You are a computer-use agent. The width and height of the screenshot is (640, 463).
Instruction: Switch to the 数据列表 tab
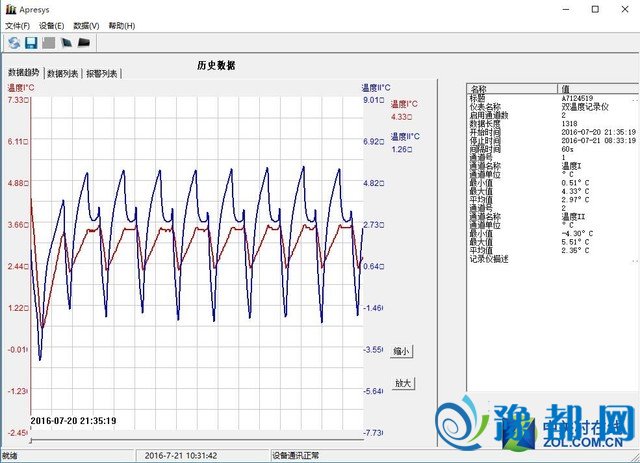tap(63, 73)
